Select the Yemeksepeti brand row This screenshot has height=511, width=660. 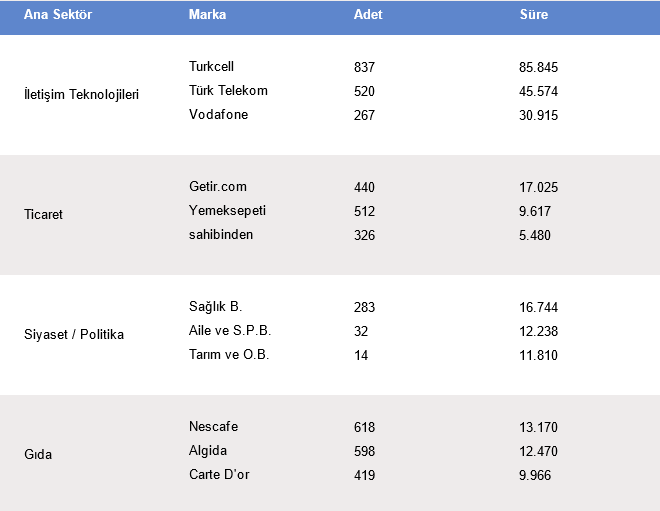point(227,211)
